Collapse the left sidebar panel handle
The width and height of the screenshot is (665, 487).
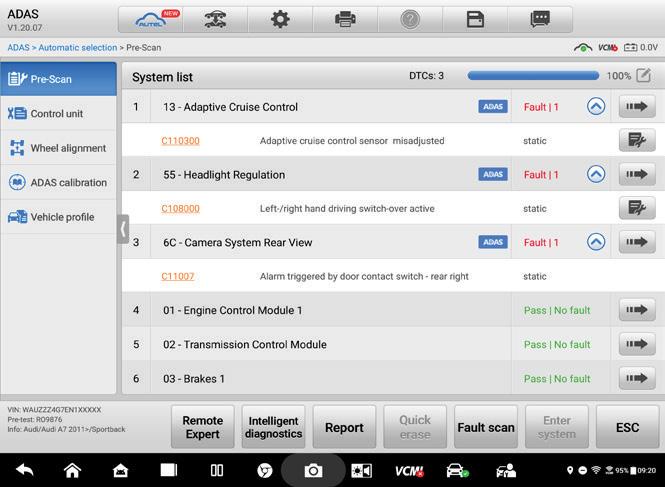coord(123,229)
